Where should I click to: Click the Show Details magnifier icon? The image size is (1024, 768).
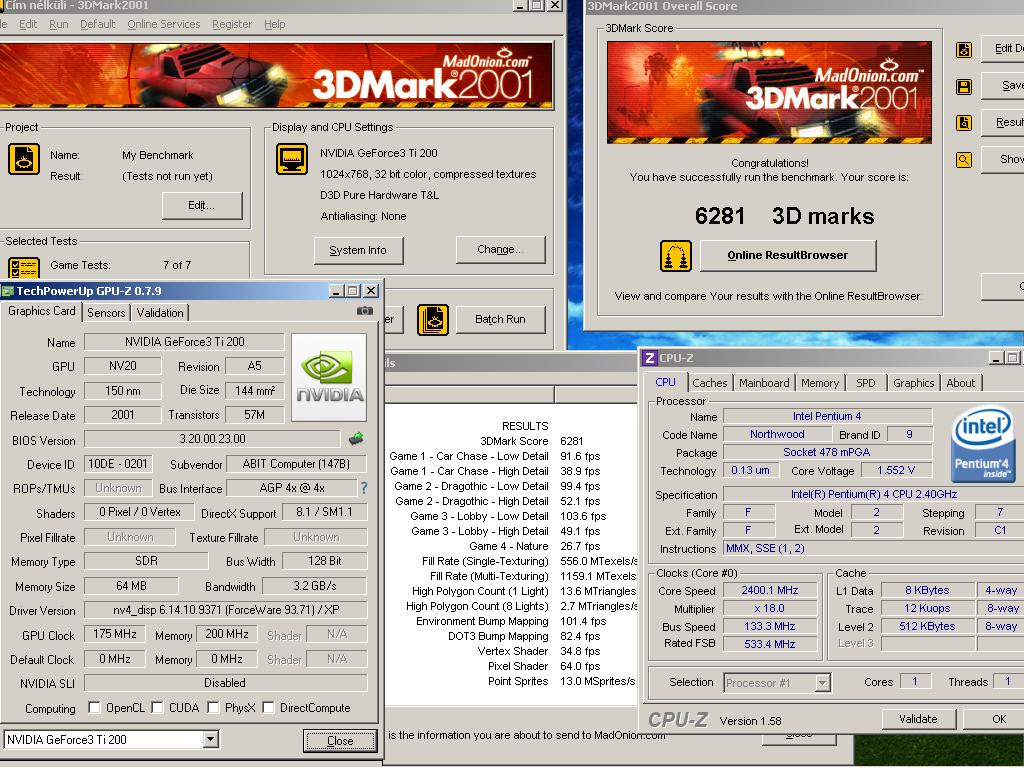963,159
